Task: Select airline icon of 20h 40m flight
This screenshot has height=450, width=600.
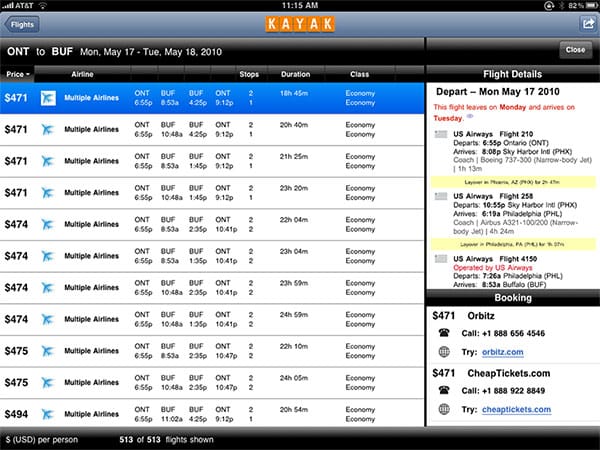Action: coord(47,130)
